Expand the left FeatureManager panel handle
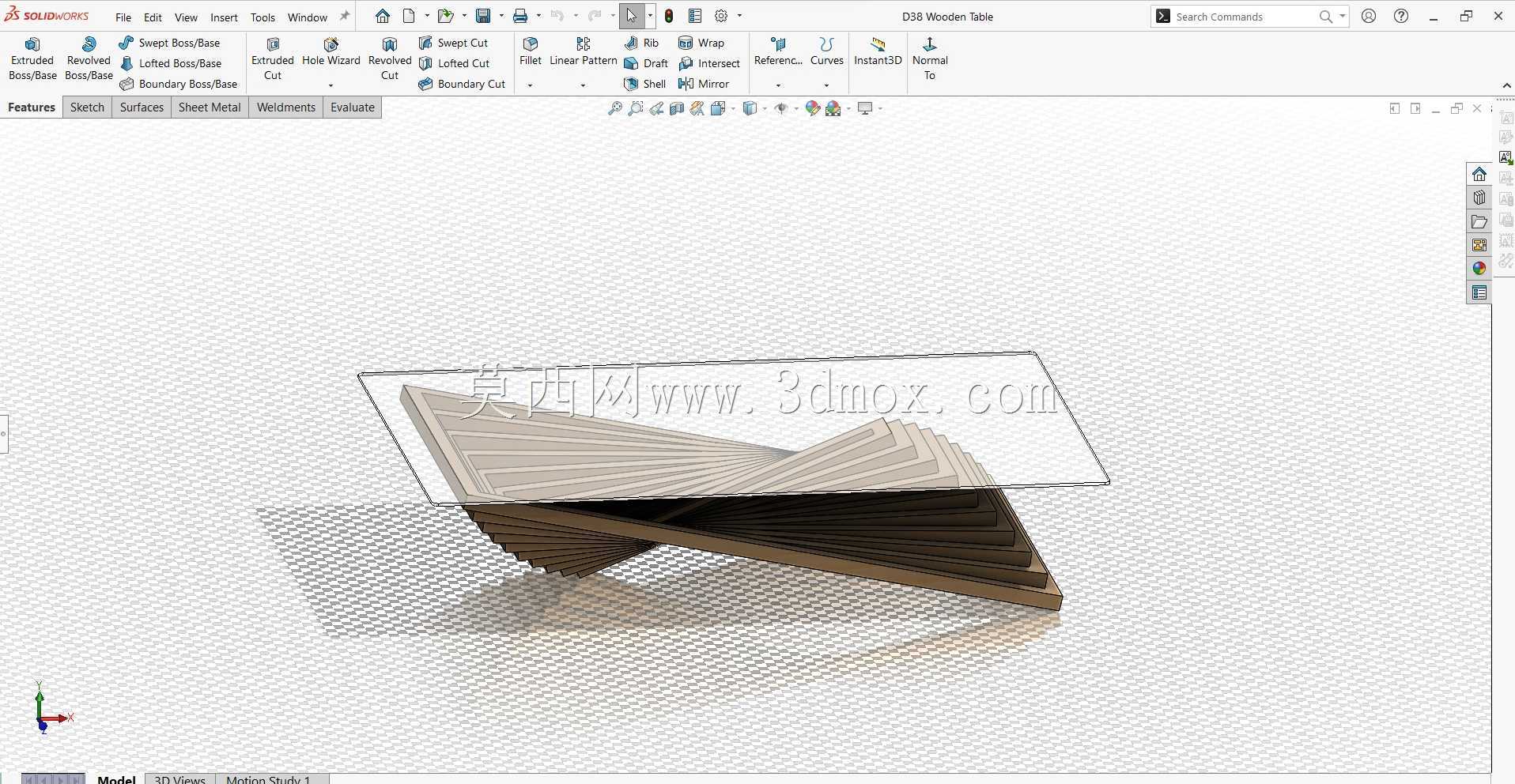Screen dimensions: 1515x784 point(4,434)
